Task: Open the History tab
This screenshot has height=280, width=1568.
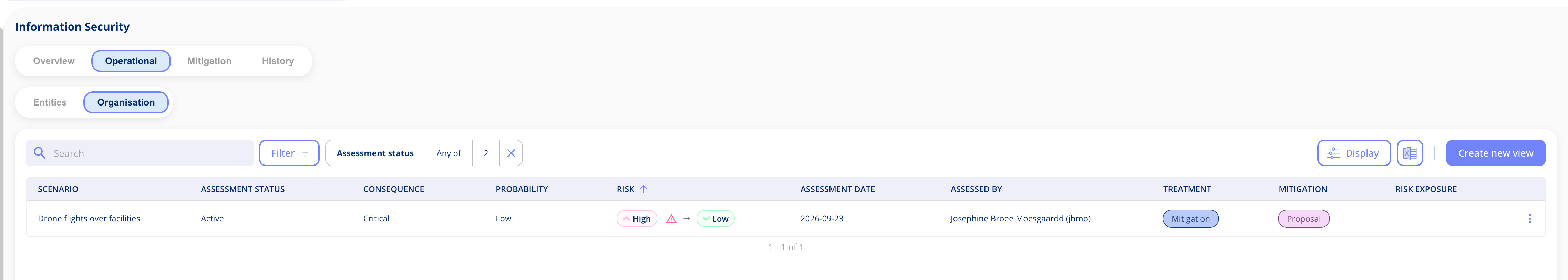Action: click(x=278, y=61)
